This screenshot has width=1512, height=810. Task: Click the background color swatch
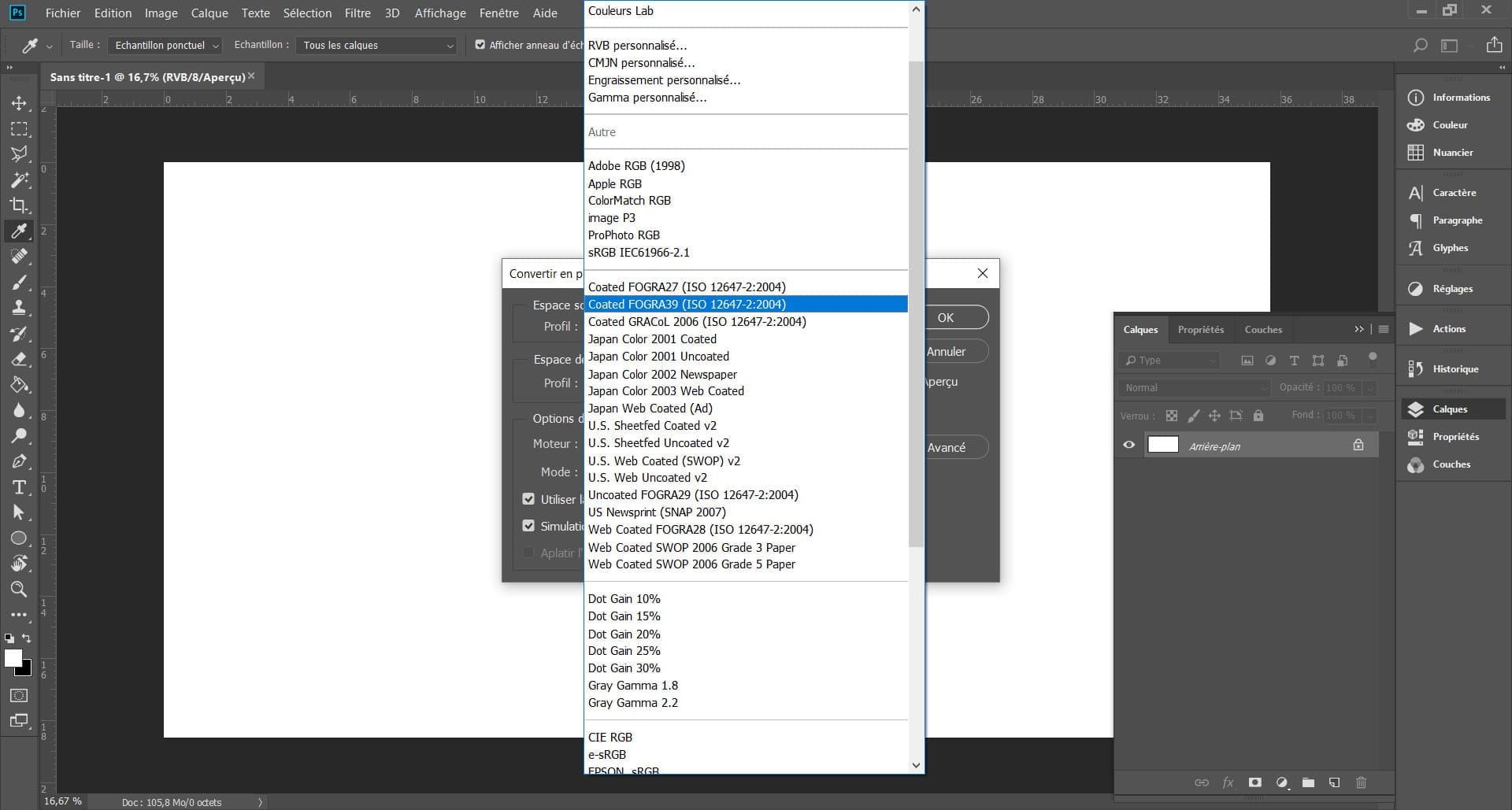[x=27, y=671]
